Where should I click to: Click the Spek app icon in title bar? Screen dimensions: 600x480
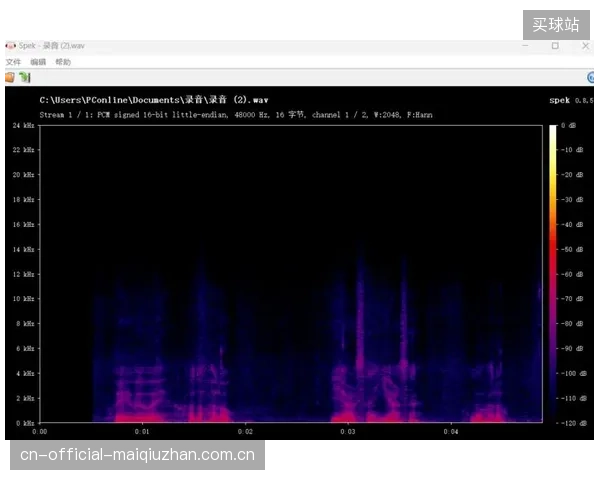tap(10, 46)
